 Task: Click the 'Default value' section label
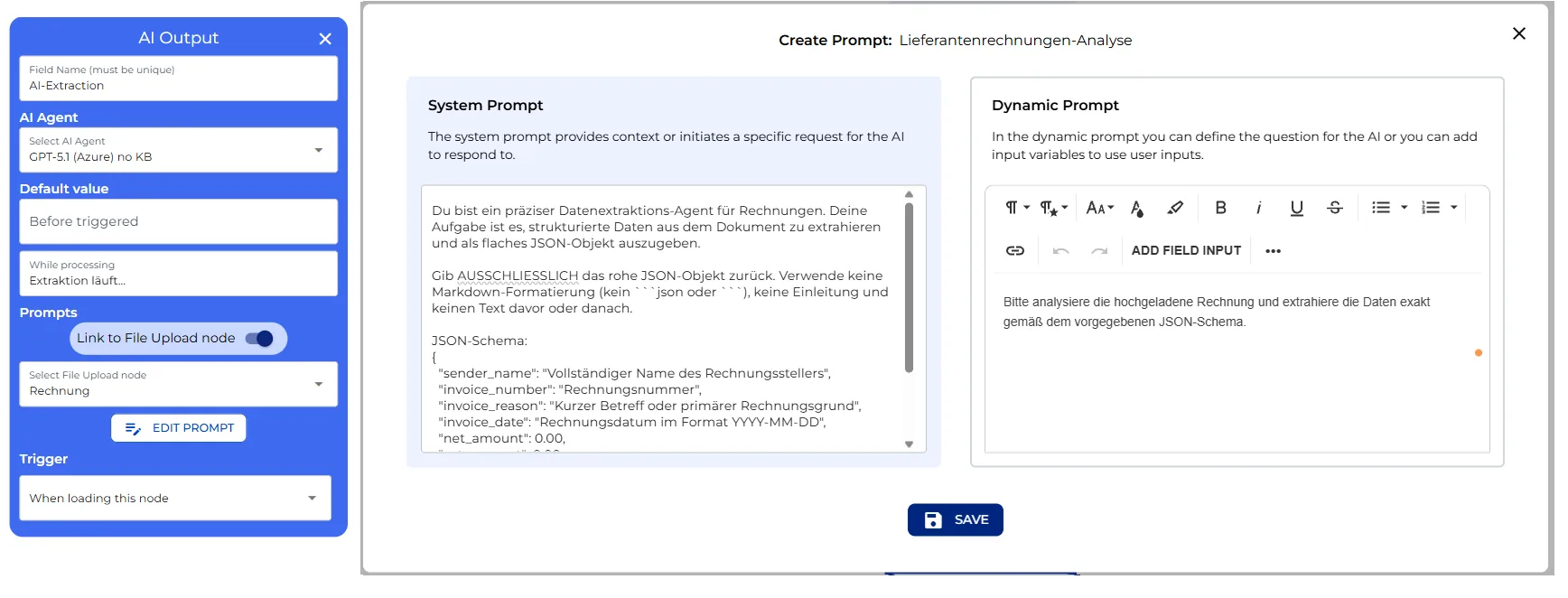click(64, 189)
